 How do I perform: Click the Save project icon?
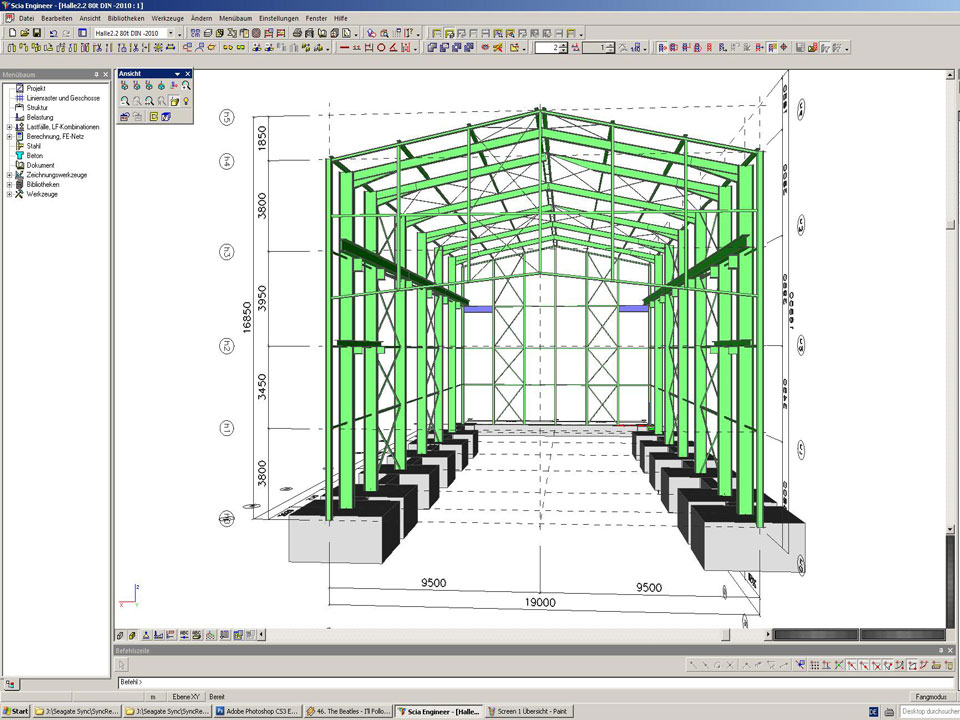point(37,33)
